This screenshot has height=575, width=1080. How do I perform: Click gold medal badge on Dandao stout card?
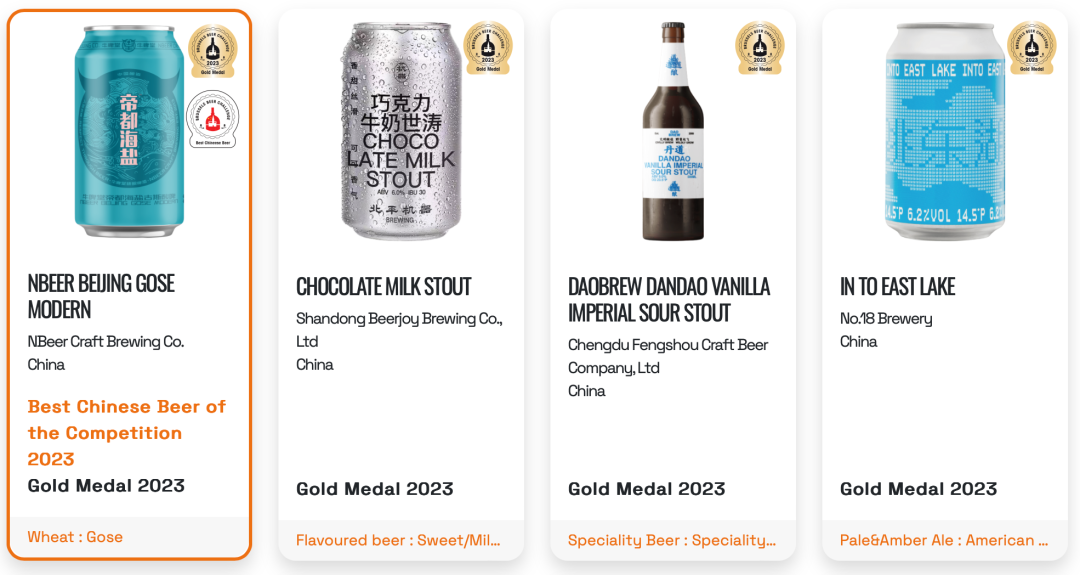[x=760, y=48]
